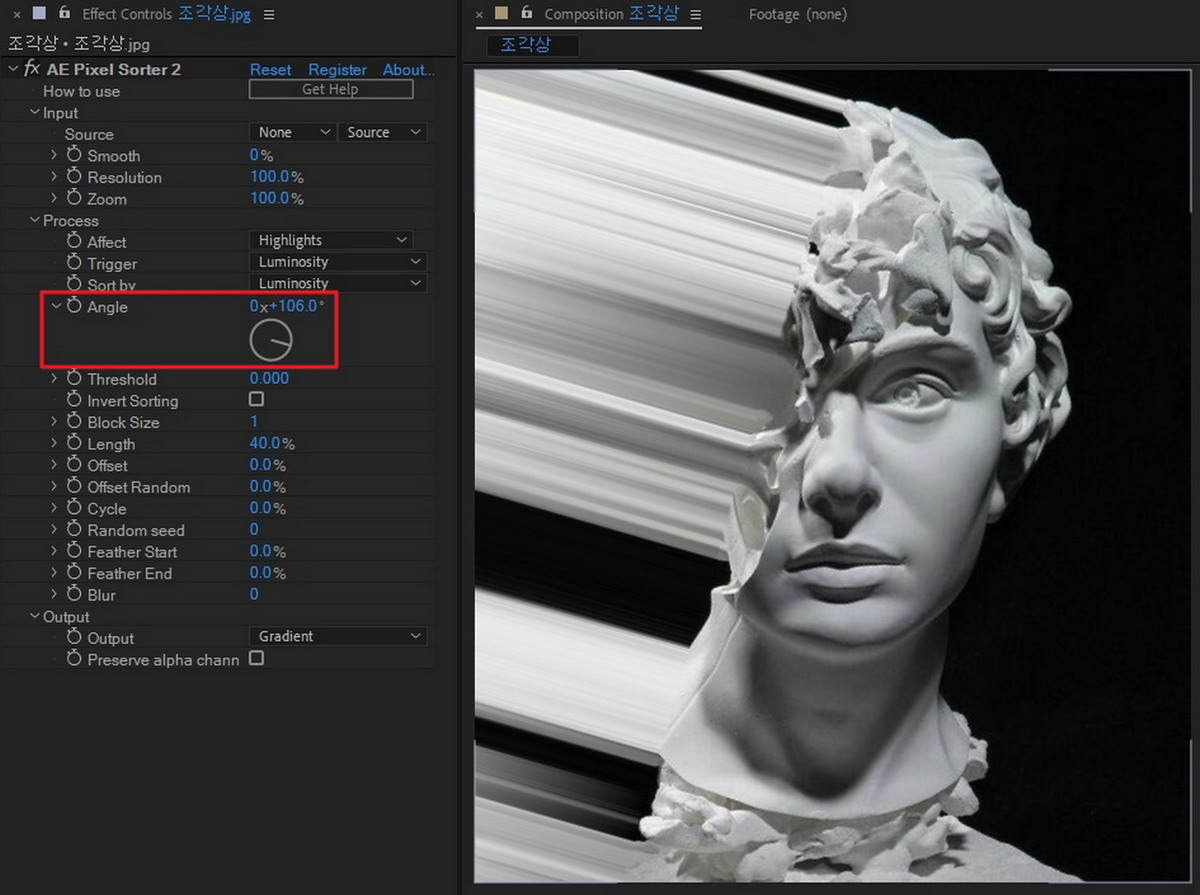Close the Effect Controls panel tab
This screenshot has width=1200, height=895.
16,14
